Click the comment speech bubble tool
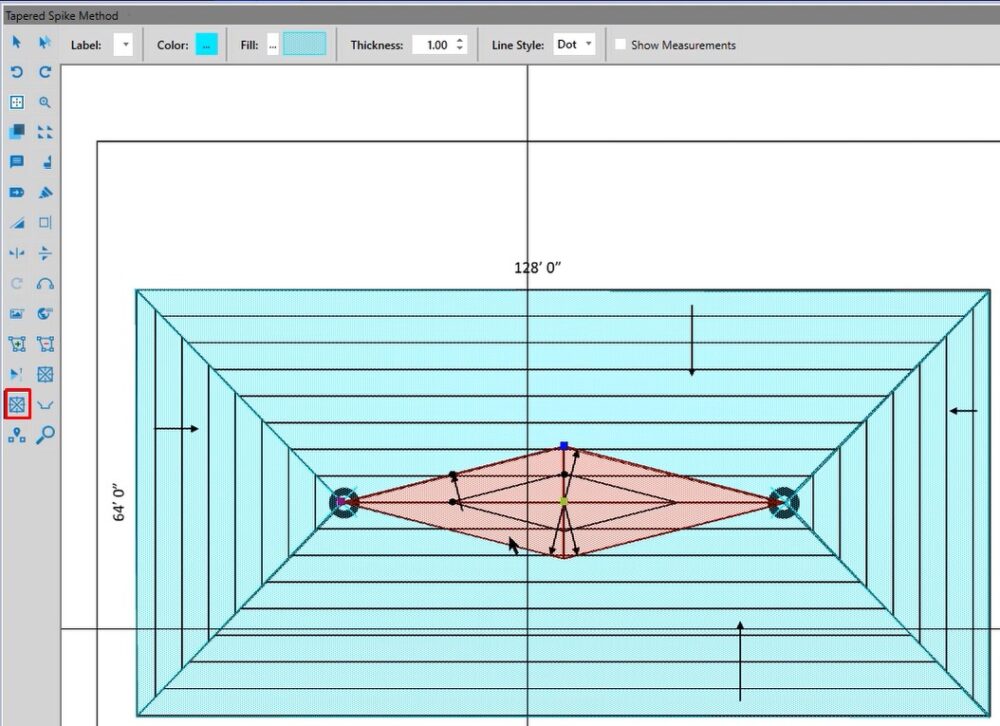This screenshot has width=1000, height=726. [x=17, y=162]
